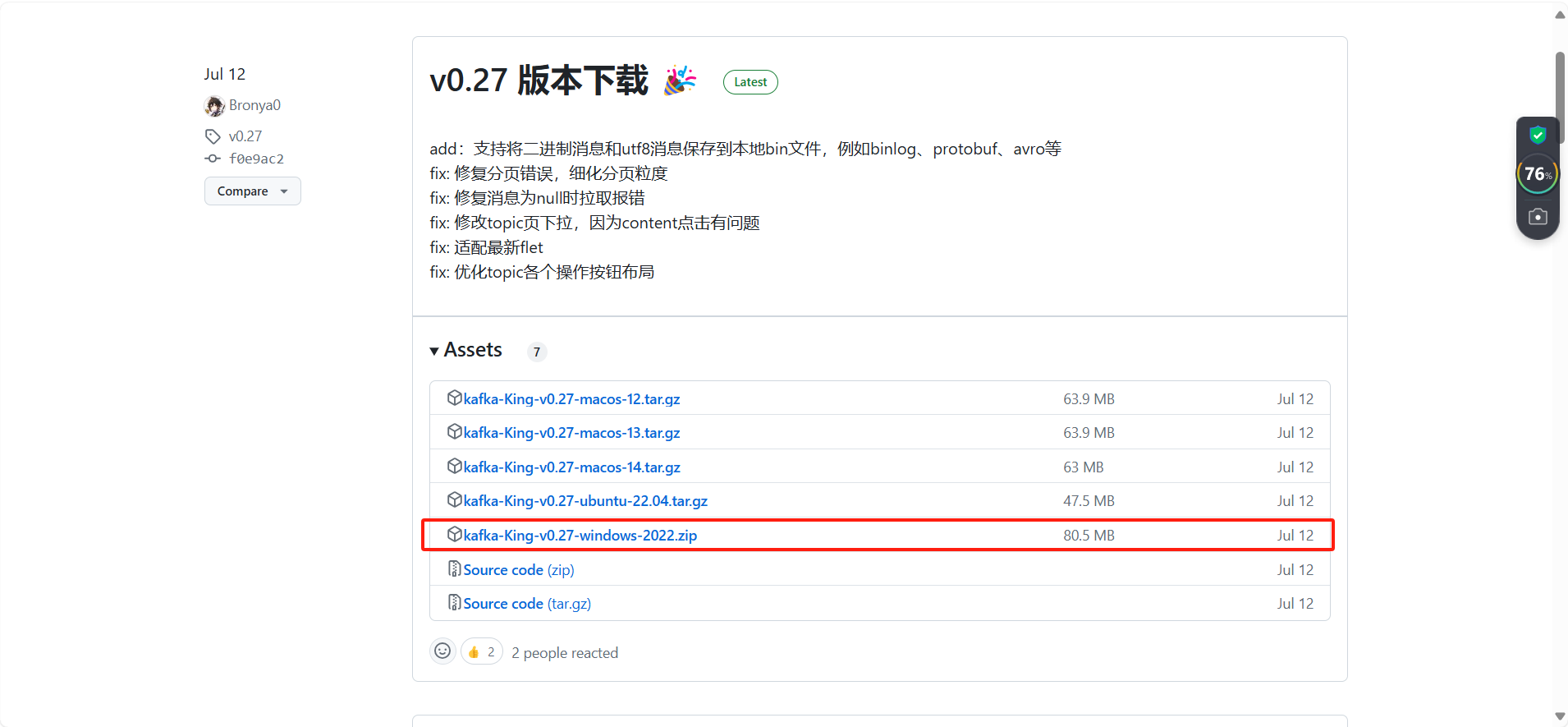Download kafka-King-v0.27-windows-2022.zip
1568x727 pixels.
[580, 536]
